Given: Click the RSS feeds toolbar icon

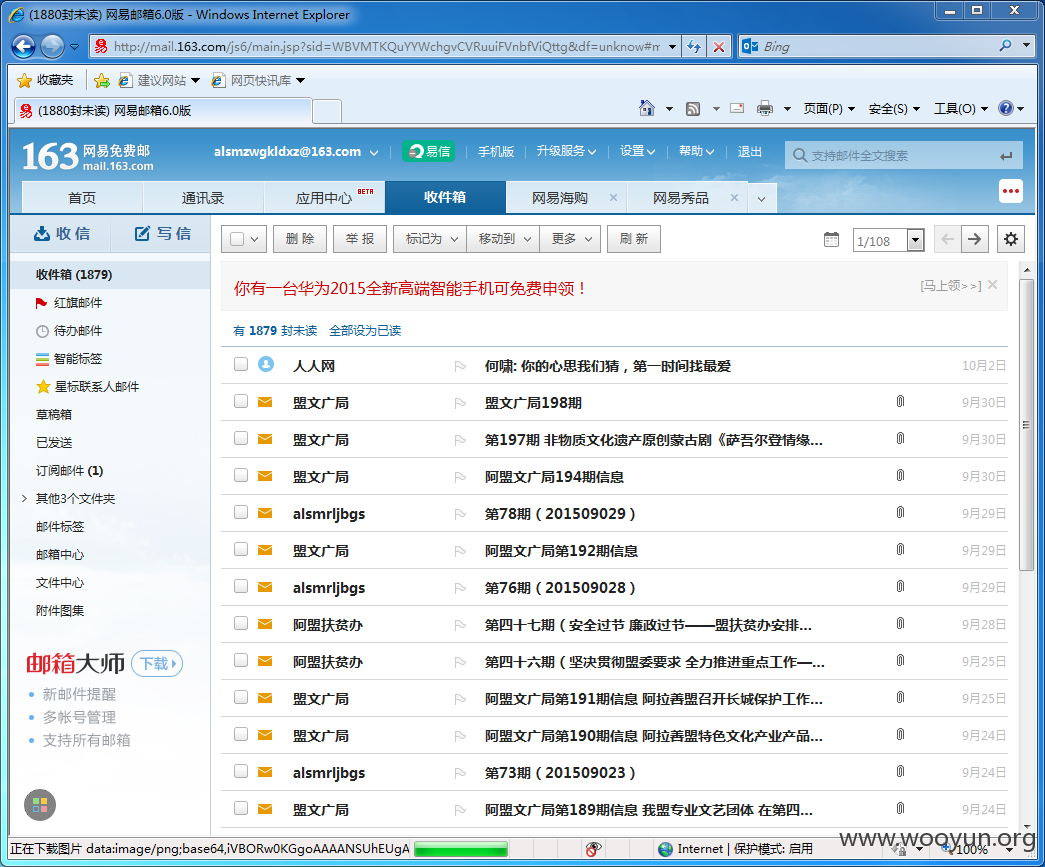Looking at the screenshot, I should pos(693,109).
